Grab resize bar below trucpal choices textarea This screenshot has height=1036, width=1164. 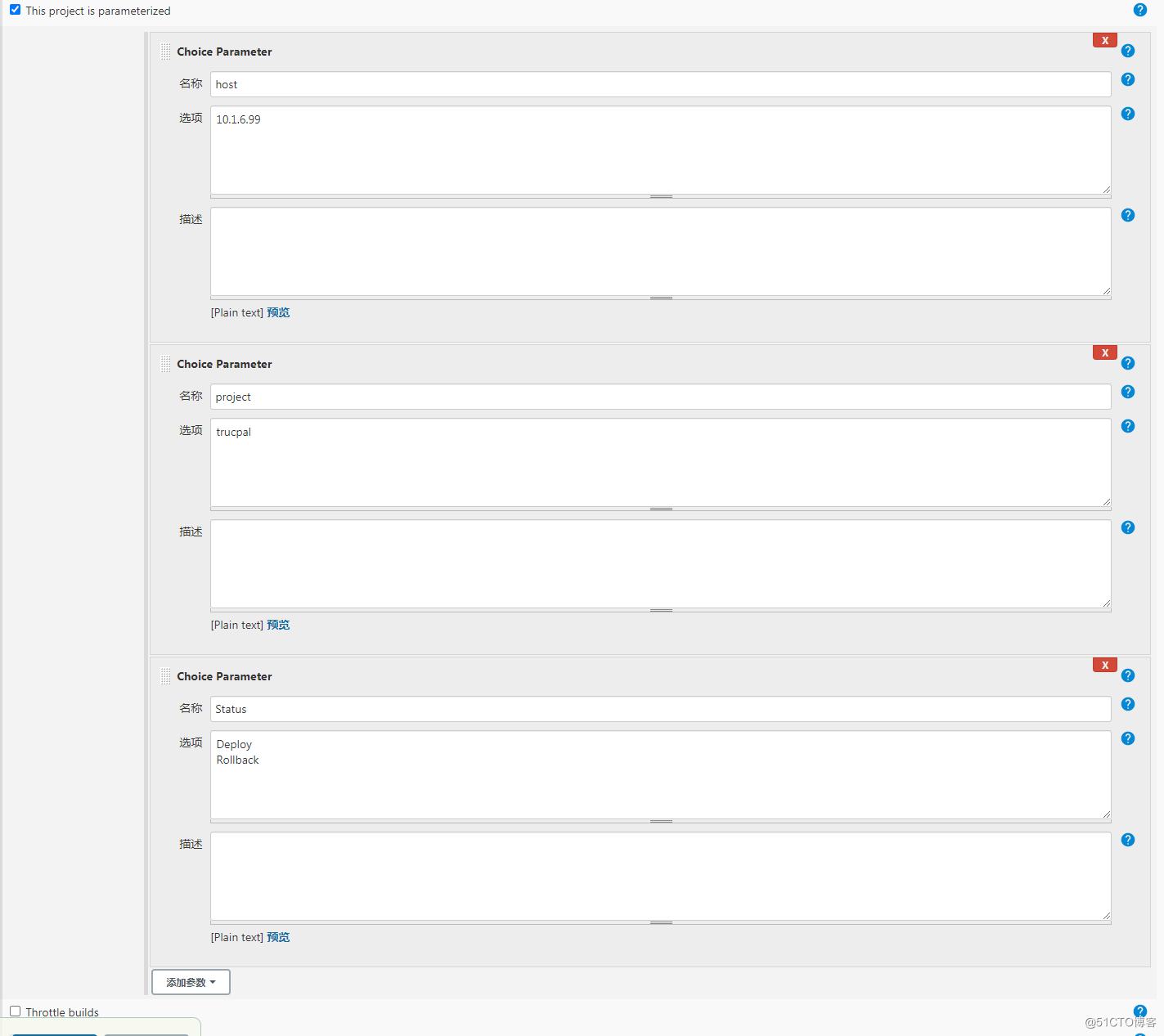(660, 509)
